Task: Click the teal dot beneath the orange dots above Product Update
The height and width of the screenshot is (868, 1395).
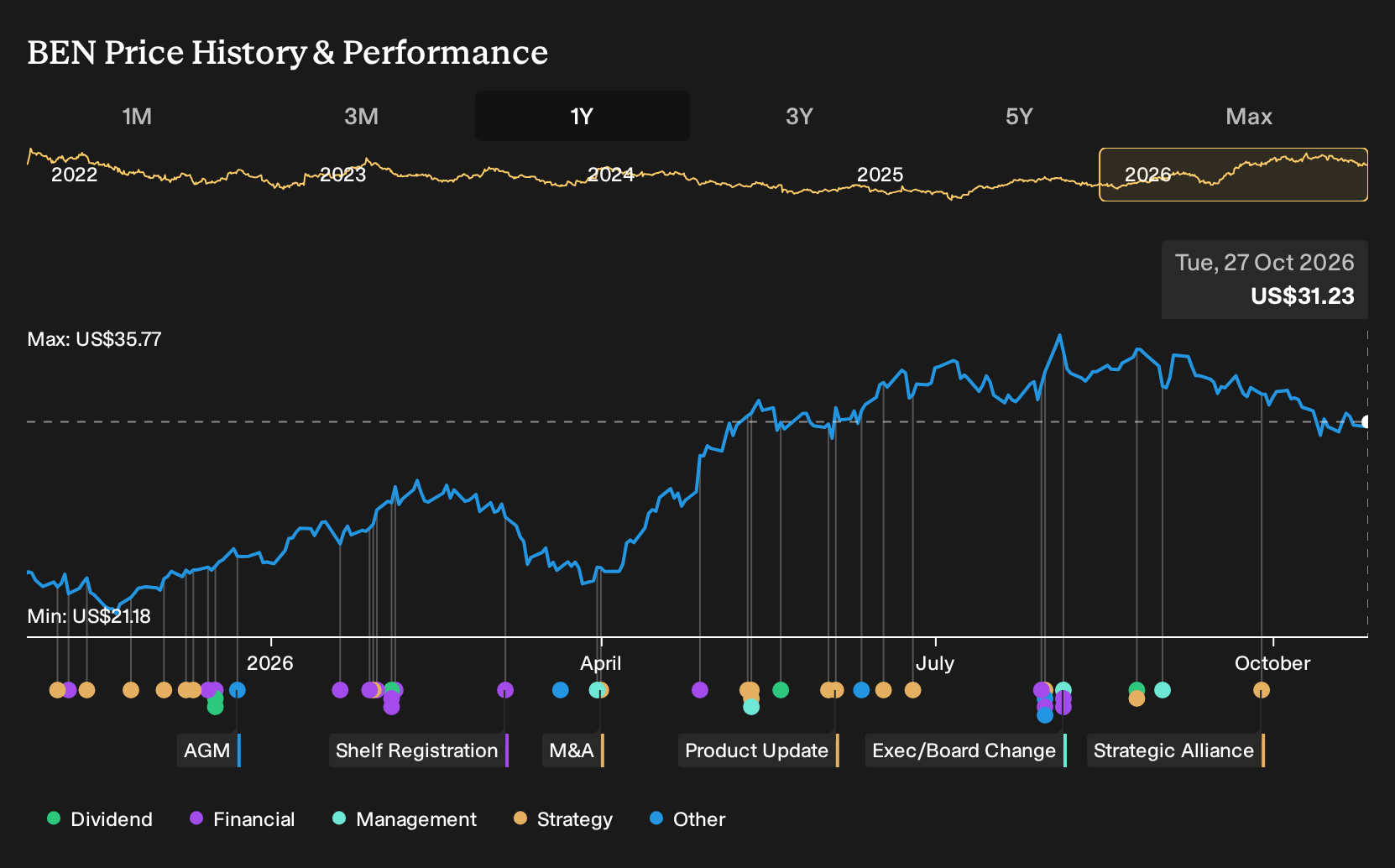Action: tap(751, 707)
